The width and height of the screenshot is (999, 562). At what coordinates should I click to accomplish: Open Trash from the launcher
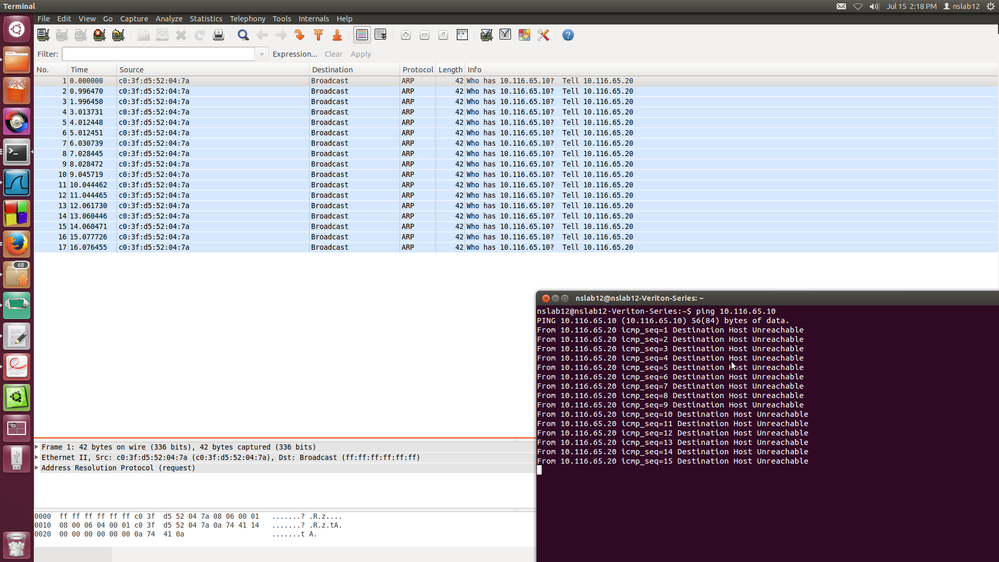(x=17, y=545)
